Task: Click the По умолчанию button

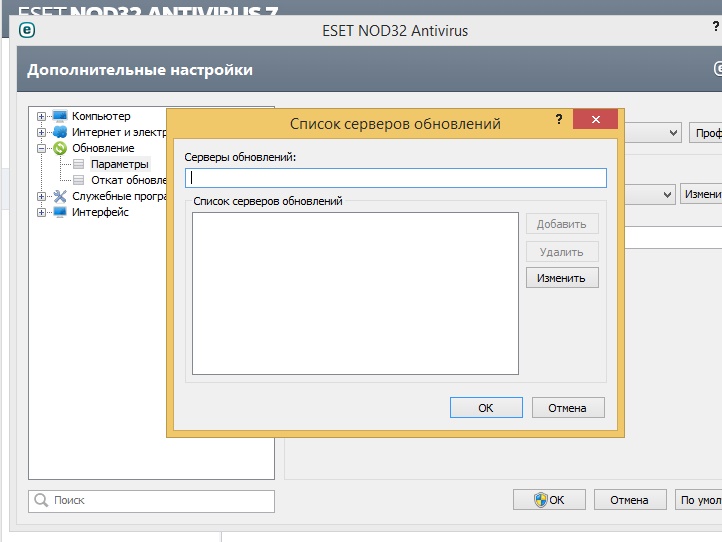Action: pyautogui.click(x=699, y=500)
